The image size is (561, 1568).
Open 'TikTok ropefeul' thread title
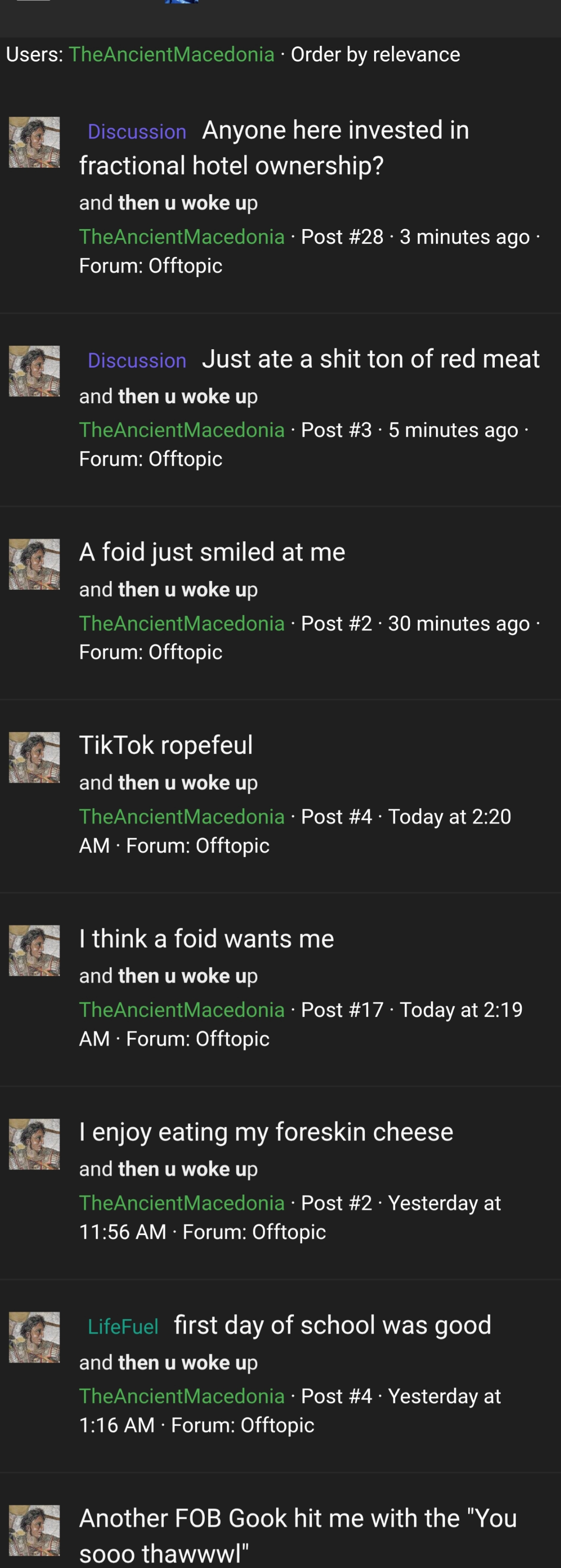pyautogui.click(x=166, y=745)
